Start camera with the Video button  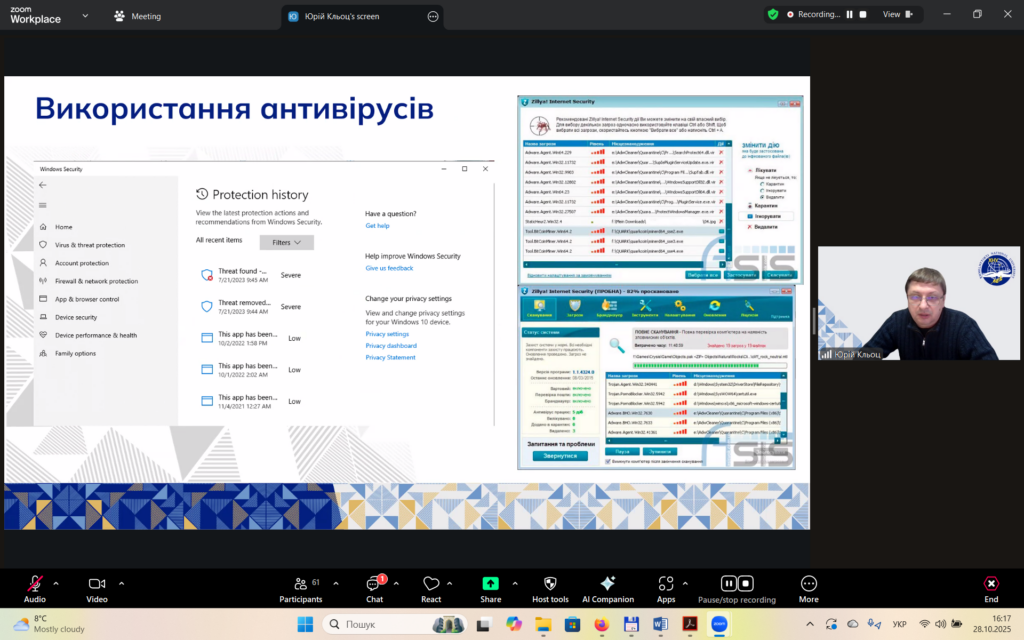[97, 584]
